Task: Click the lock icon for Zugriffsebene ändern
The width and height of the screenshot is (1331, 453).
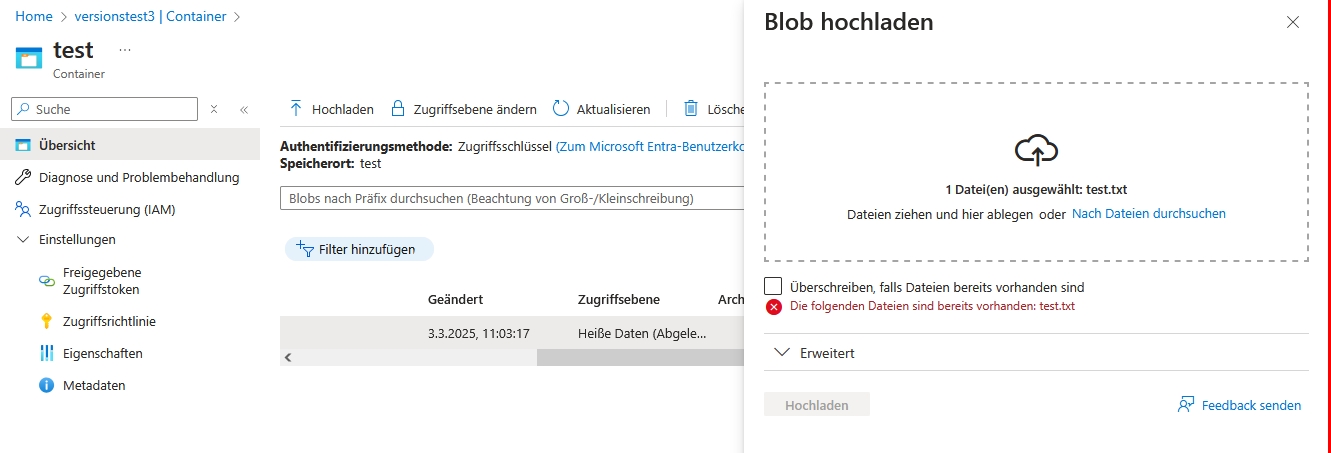Action: pyautogui.click(x=398, y=108)
